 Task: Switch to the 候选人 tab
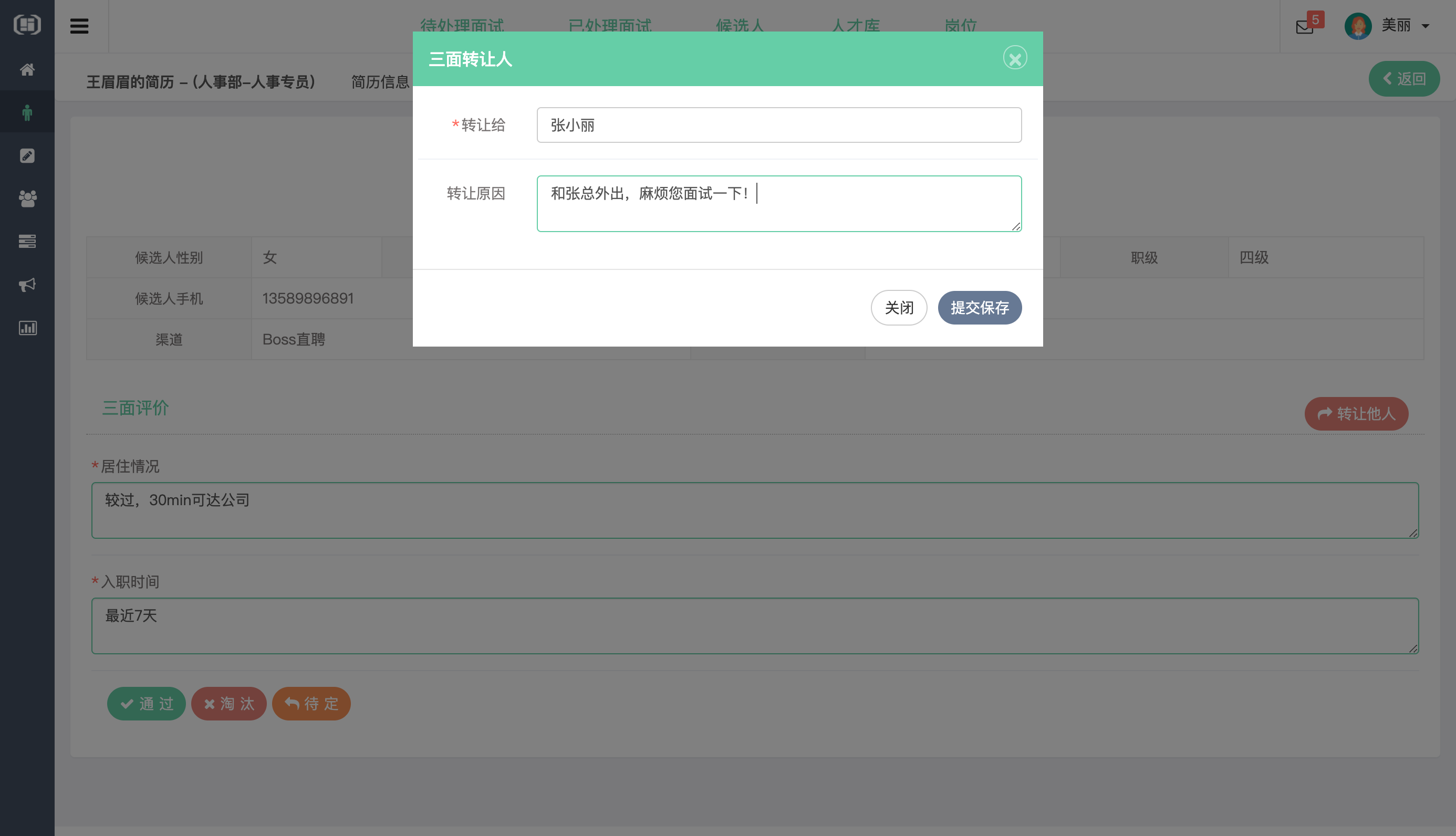coord(740,26)
